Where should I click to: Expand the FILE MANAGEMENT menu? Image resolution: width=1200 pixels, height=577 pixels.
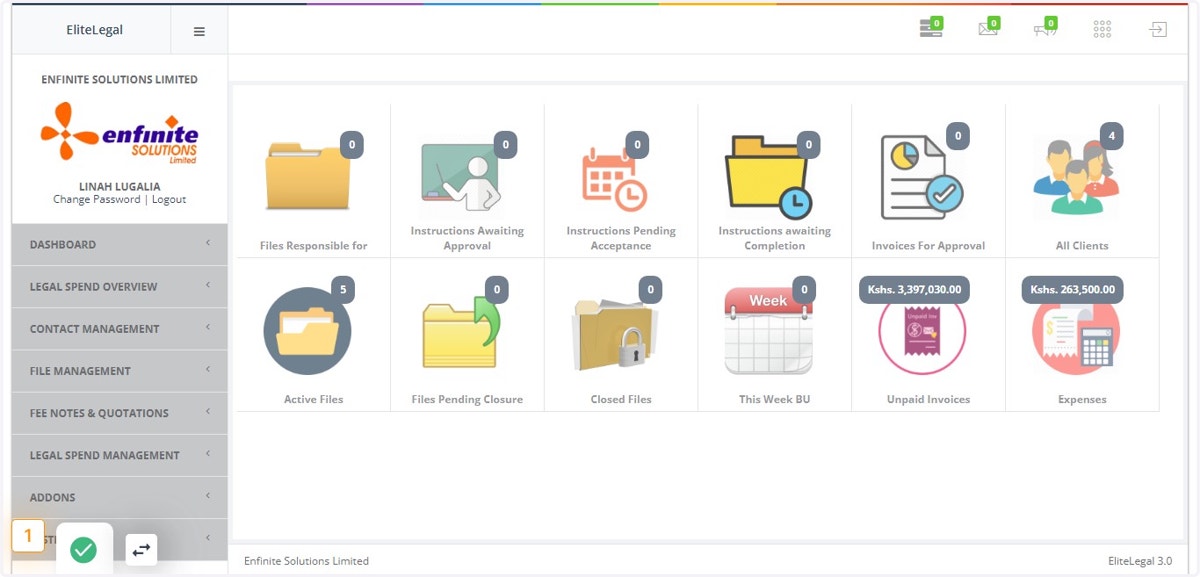tap(120, 370)
